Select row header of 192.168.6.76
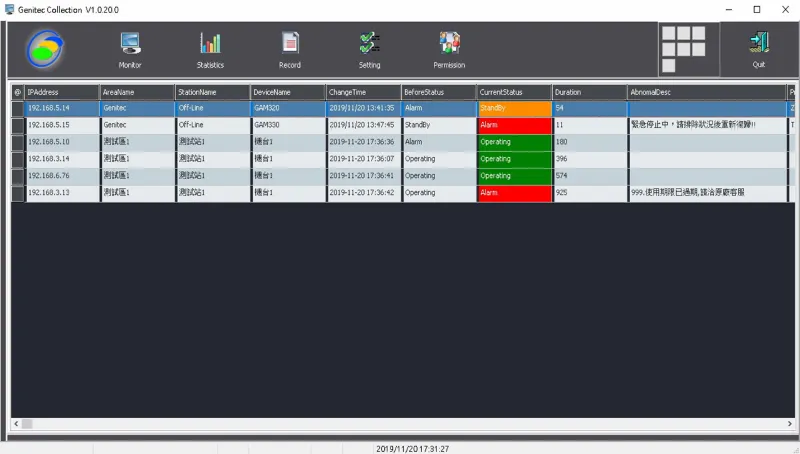 coord(18,175)
